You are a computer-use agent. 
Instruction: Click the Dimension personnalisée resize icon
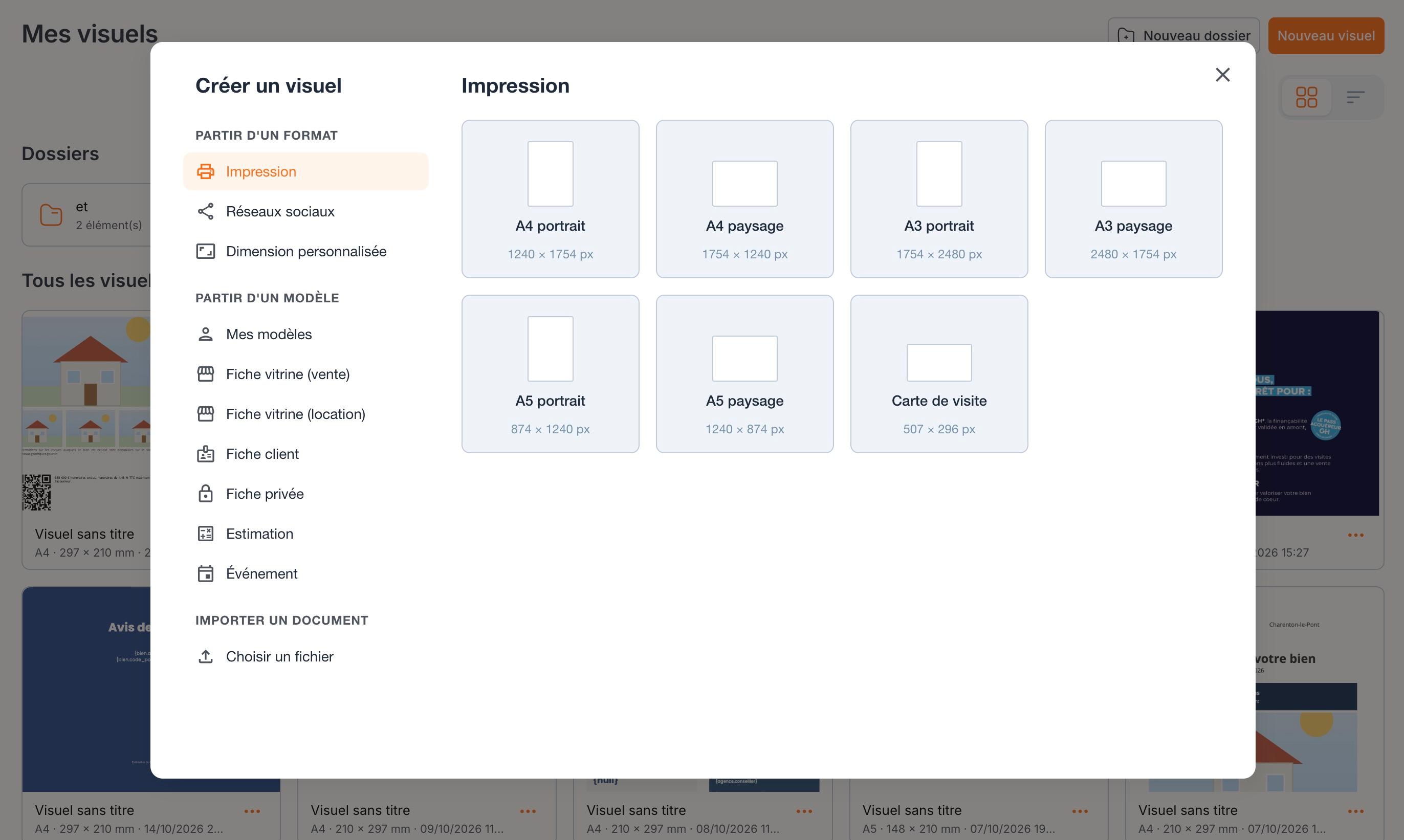click(206, 251)
